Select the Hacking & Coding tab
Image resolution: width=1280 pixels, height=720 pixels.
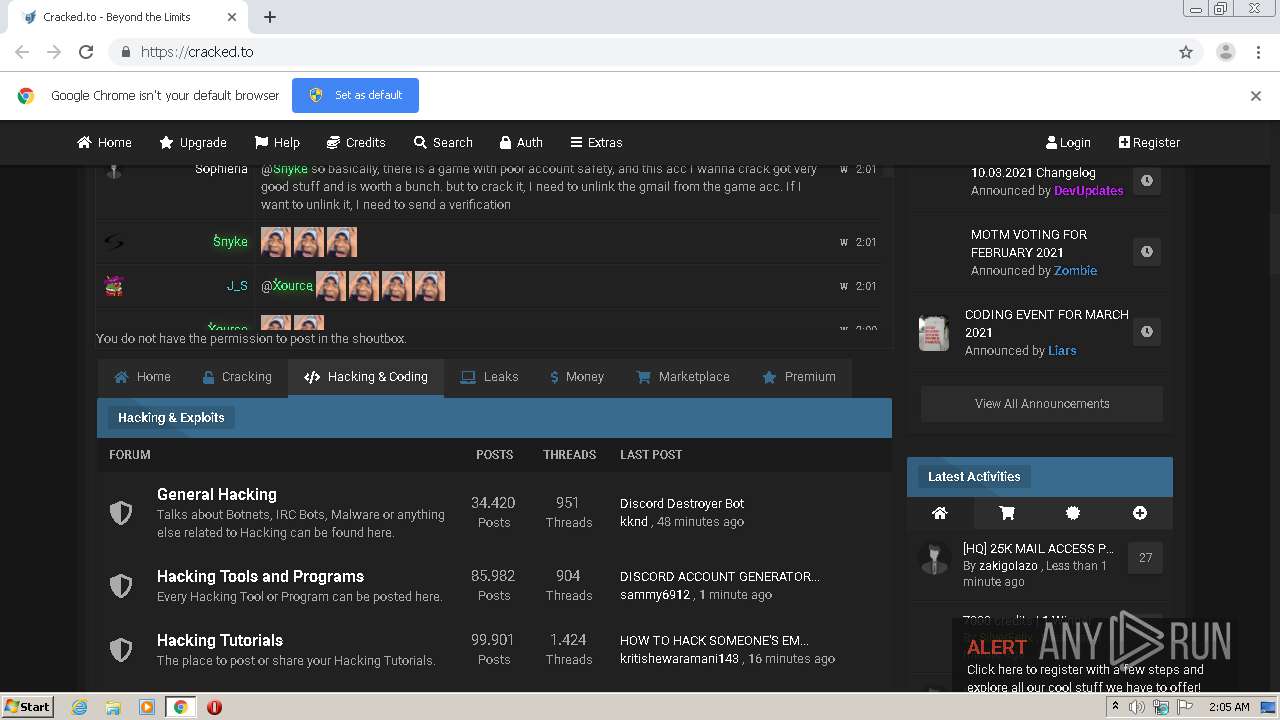(x=366, y=377)
